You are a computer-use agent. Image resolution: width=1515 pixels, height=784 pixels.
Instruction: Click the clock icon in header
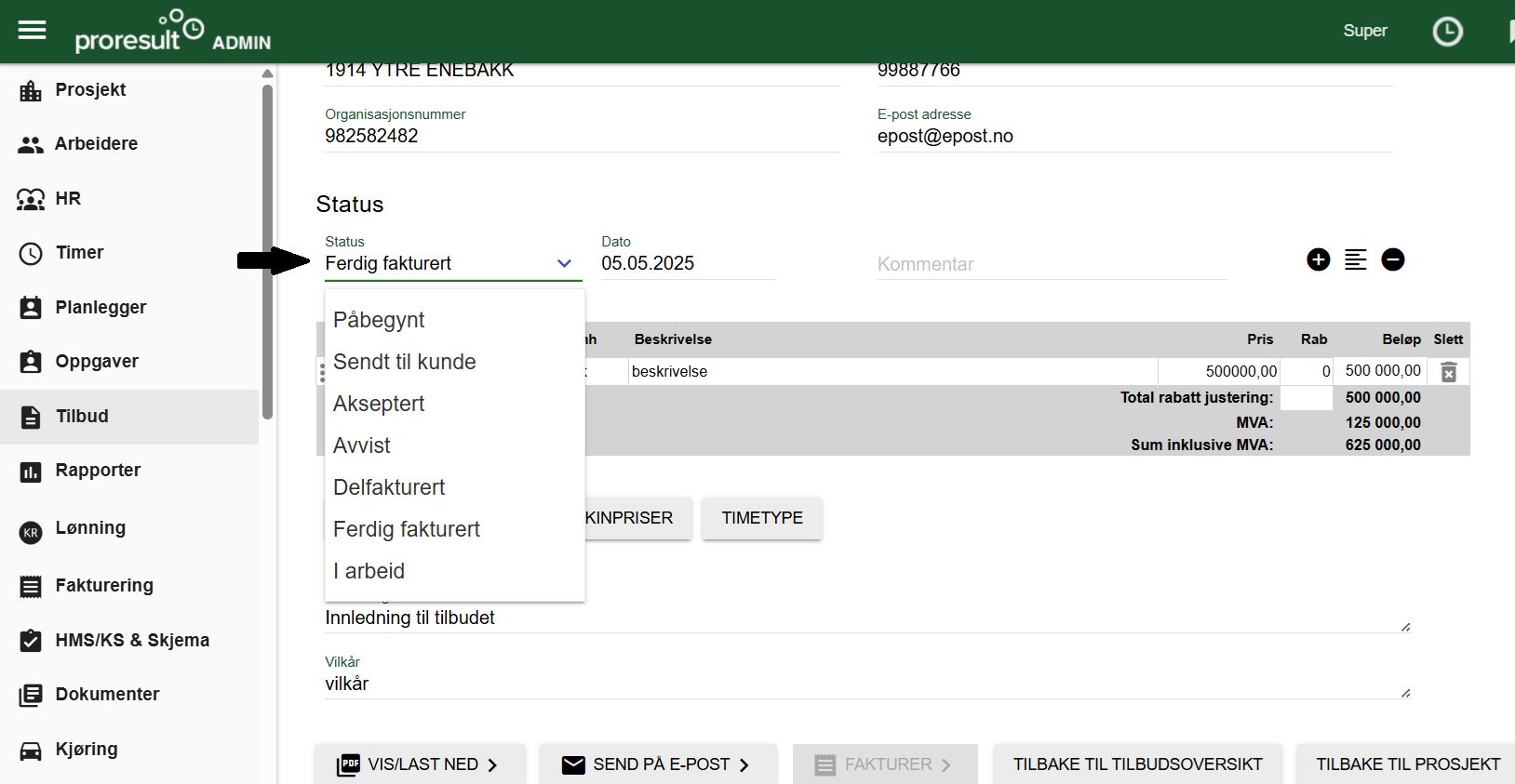pyautogui.click(x=1447, y=32)
